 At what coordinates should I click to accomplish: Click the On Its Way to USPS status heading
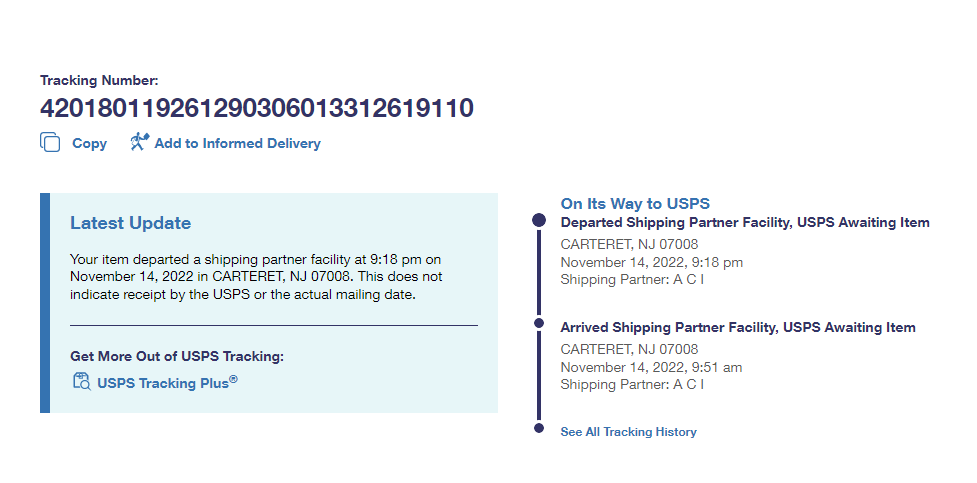click(635, 204)
